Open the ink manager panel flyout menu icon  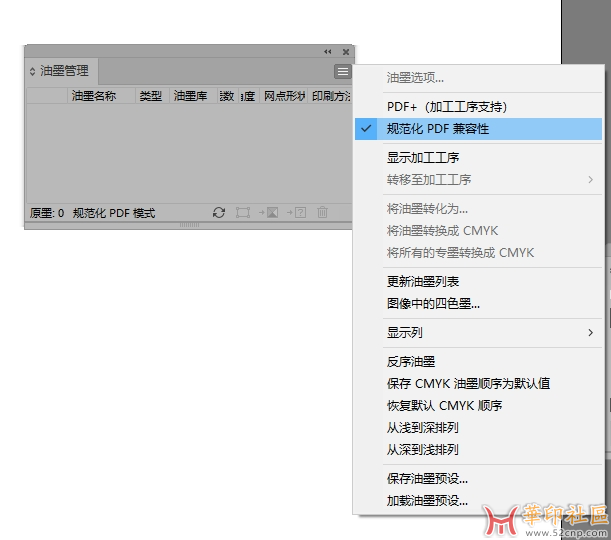click(343, 72)
